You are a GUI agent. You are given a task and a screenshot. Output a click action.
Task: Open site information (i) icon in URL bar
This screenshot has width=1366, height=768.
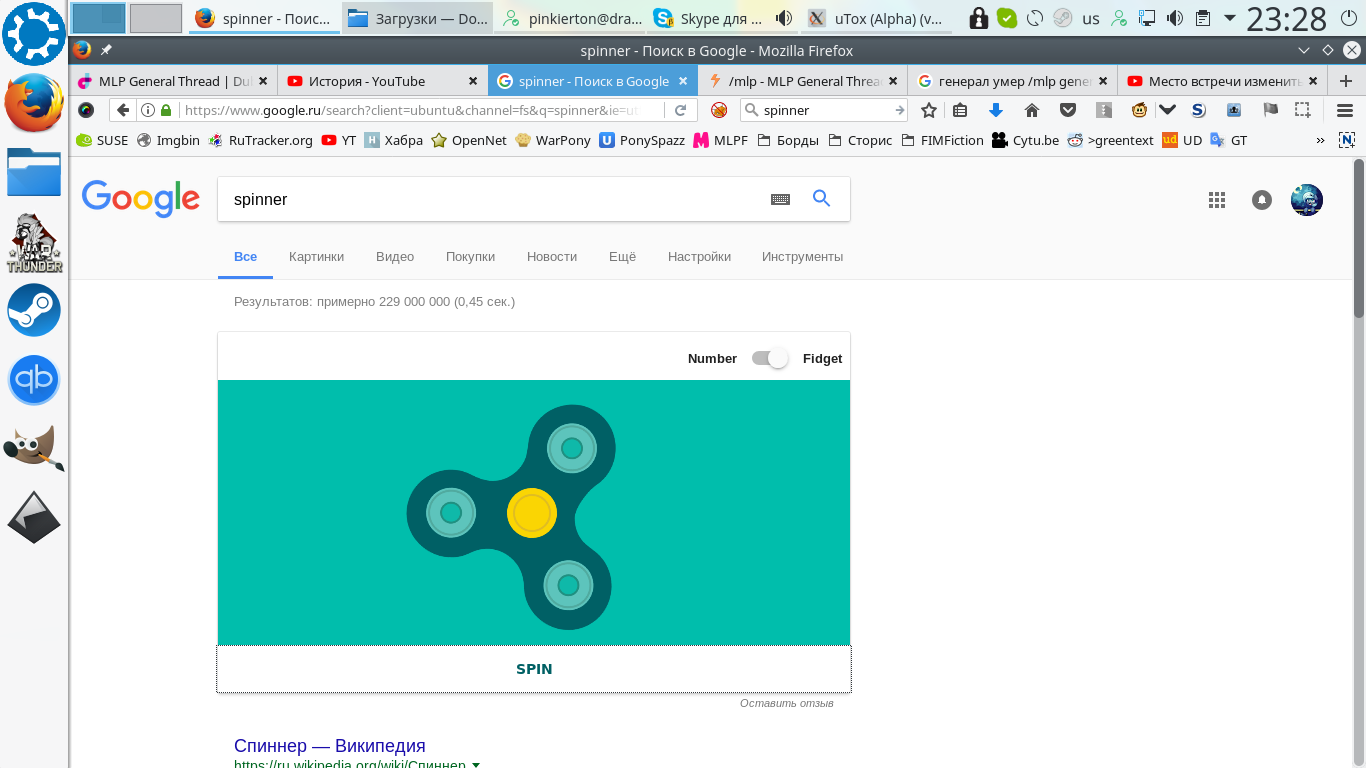[148, 110]
